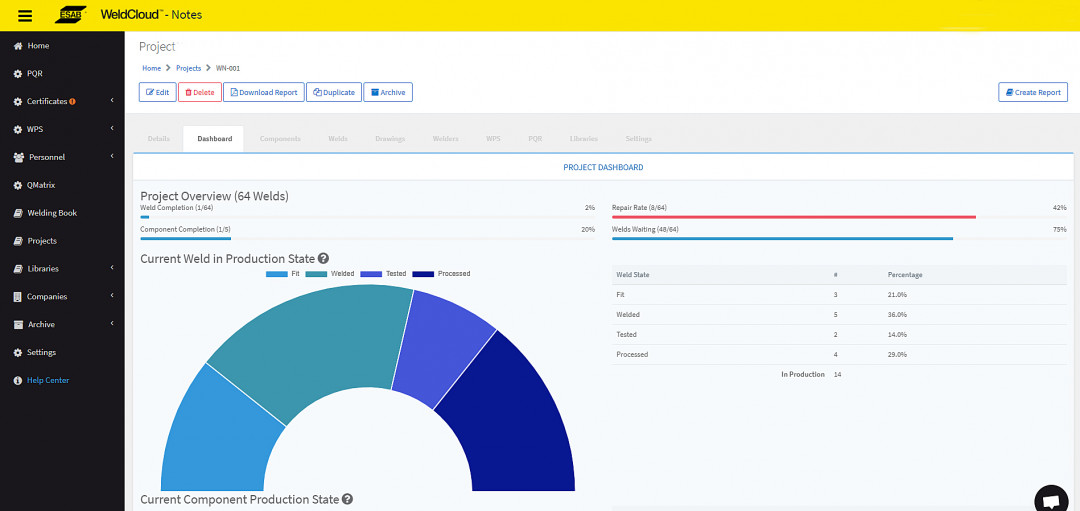Click the ESAB logo in header
The width and height of the screenshot is (1080, 511).
tap(71, 15)
